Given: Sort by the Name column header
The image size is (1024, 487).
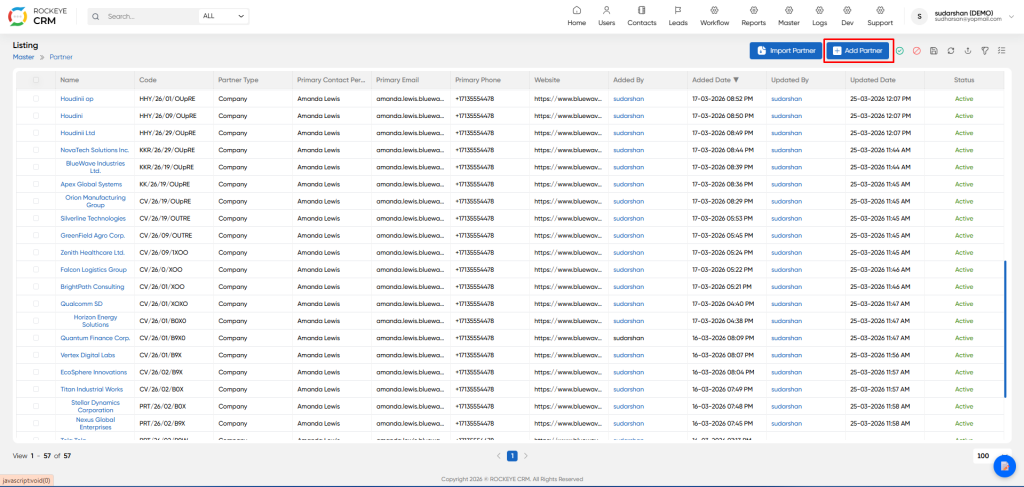Looking at the screenshot, I should point(69,80).
